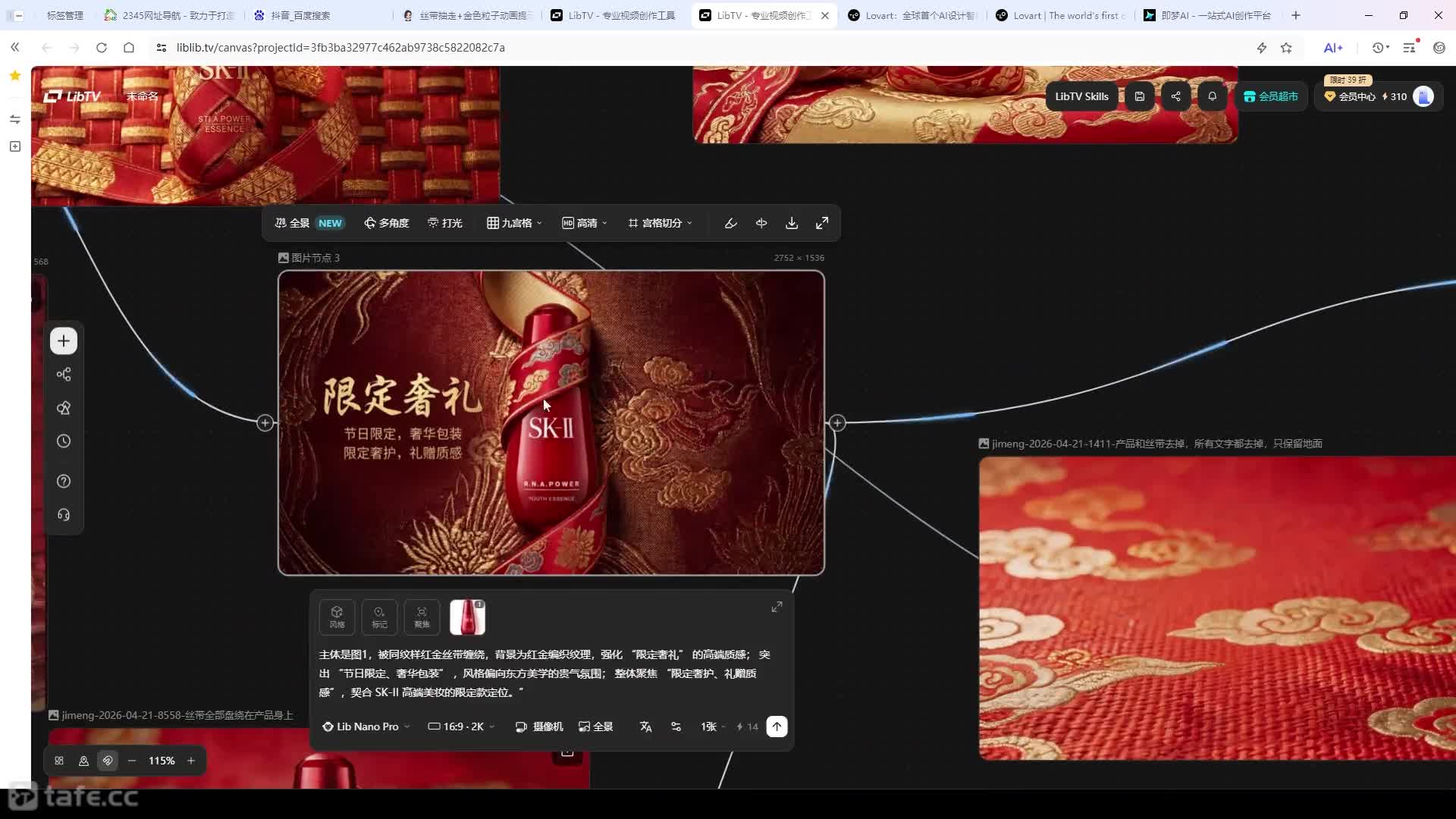This screenshot has height=819, width=1456.
Task: Expand the 宫格切分 grid split dropdown
Action: coord(660,223)
